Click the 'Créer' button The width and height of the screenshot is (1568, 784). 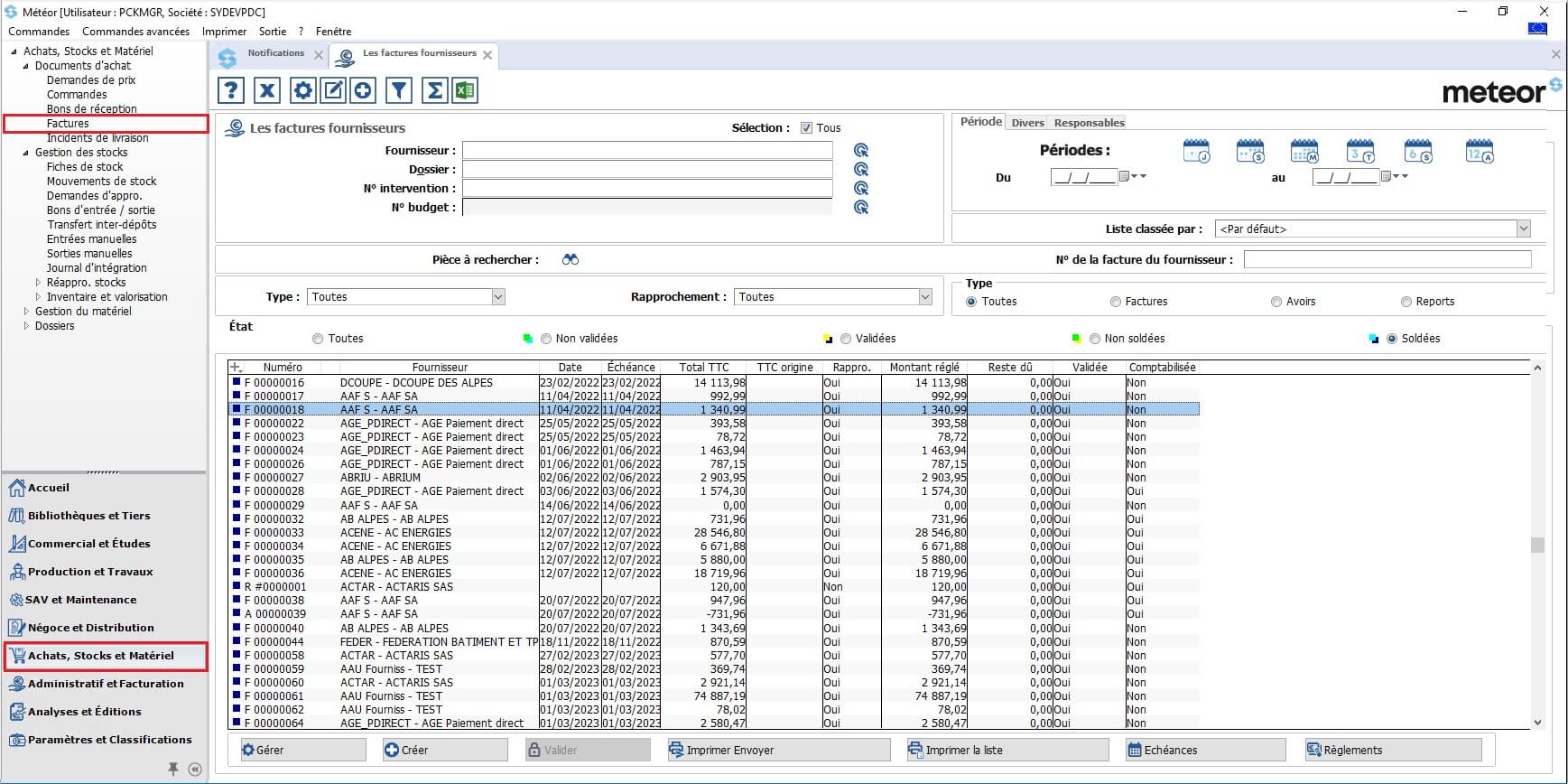point(445,750)
